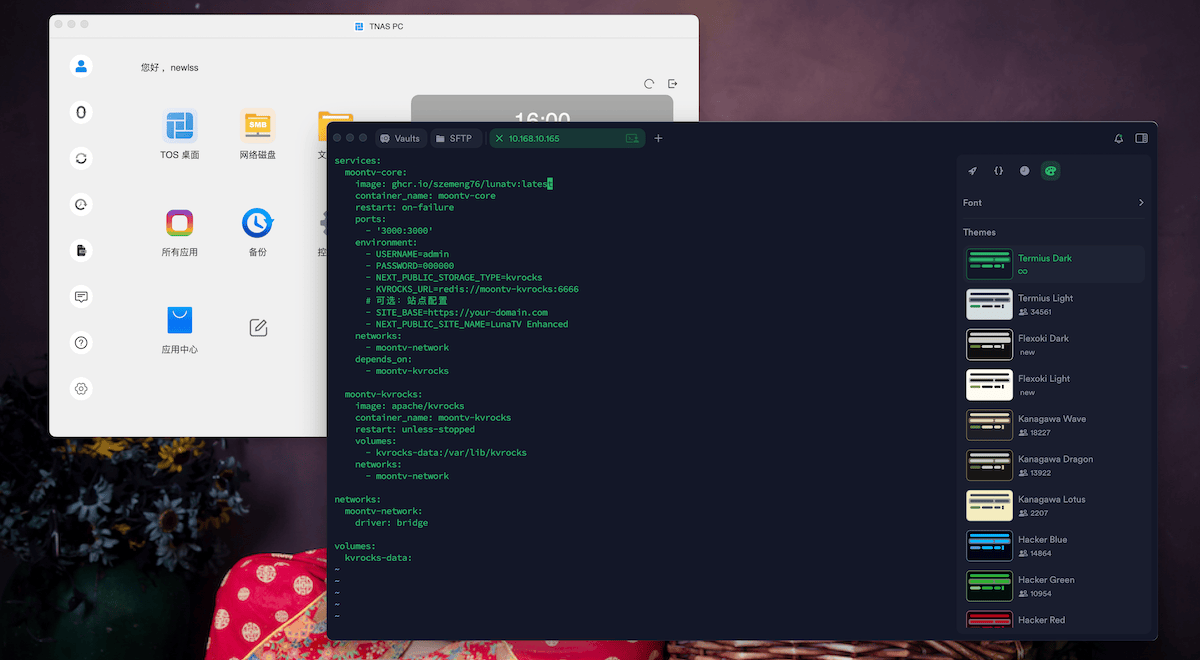Open 应用中心 app store
1200x660 pixels.
(180, 321)
